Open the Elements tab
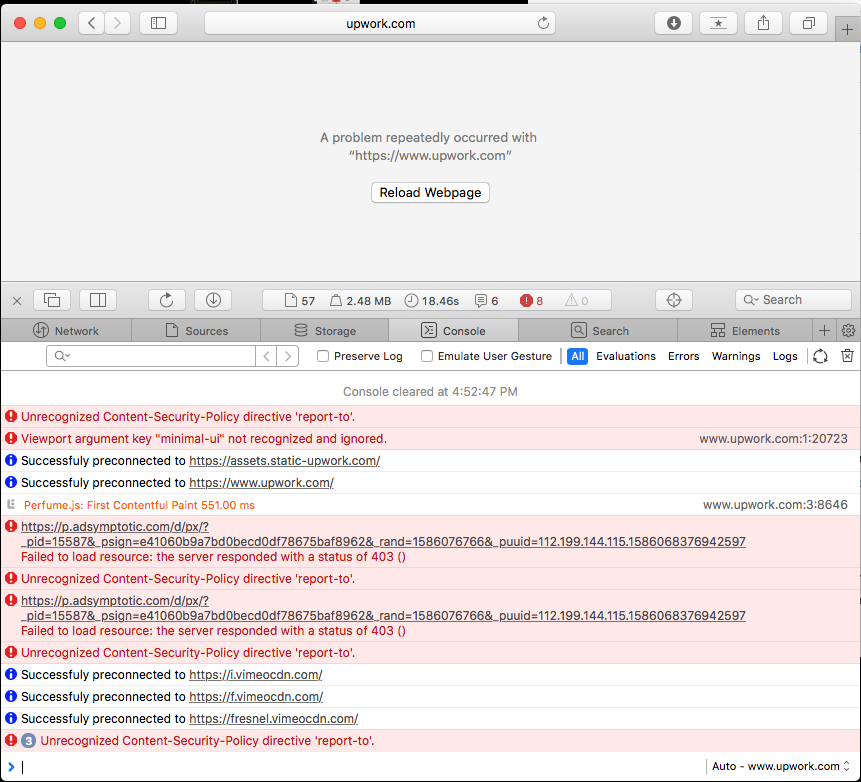The image size is (861, 782). pos(745,331)
